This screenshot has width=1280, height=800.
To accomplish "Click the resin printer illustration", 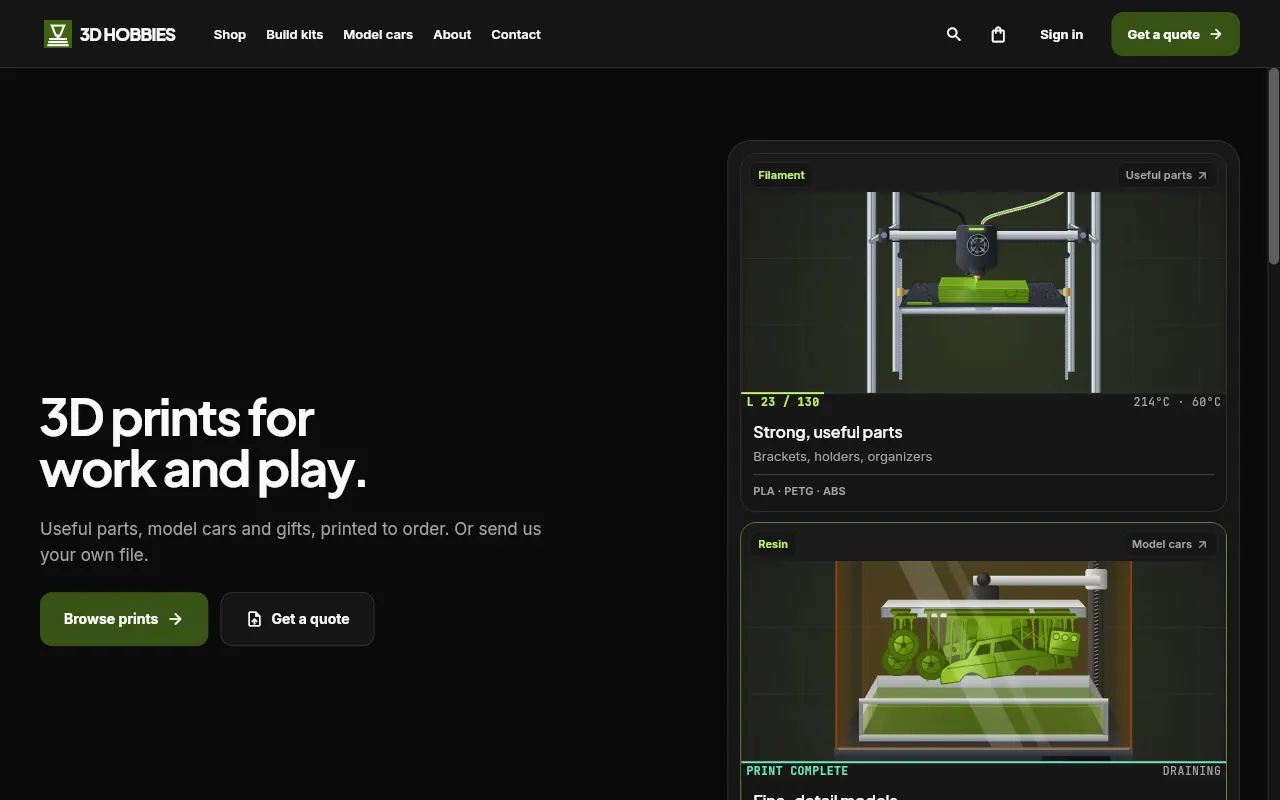I will (983, 661).
